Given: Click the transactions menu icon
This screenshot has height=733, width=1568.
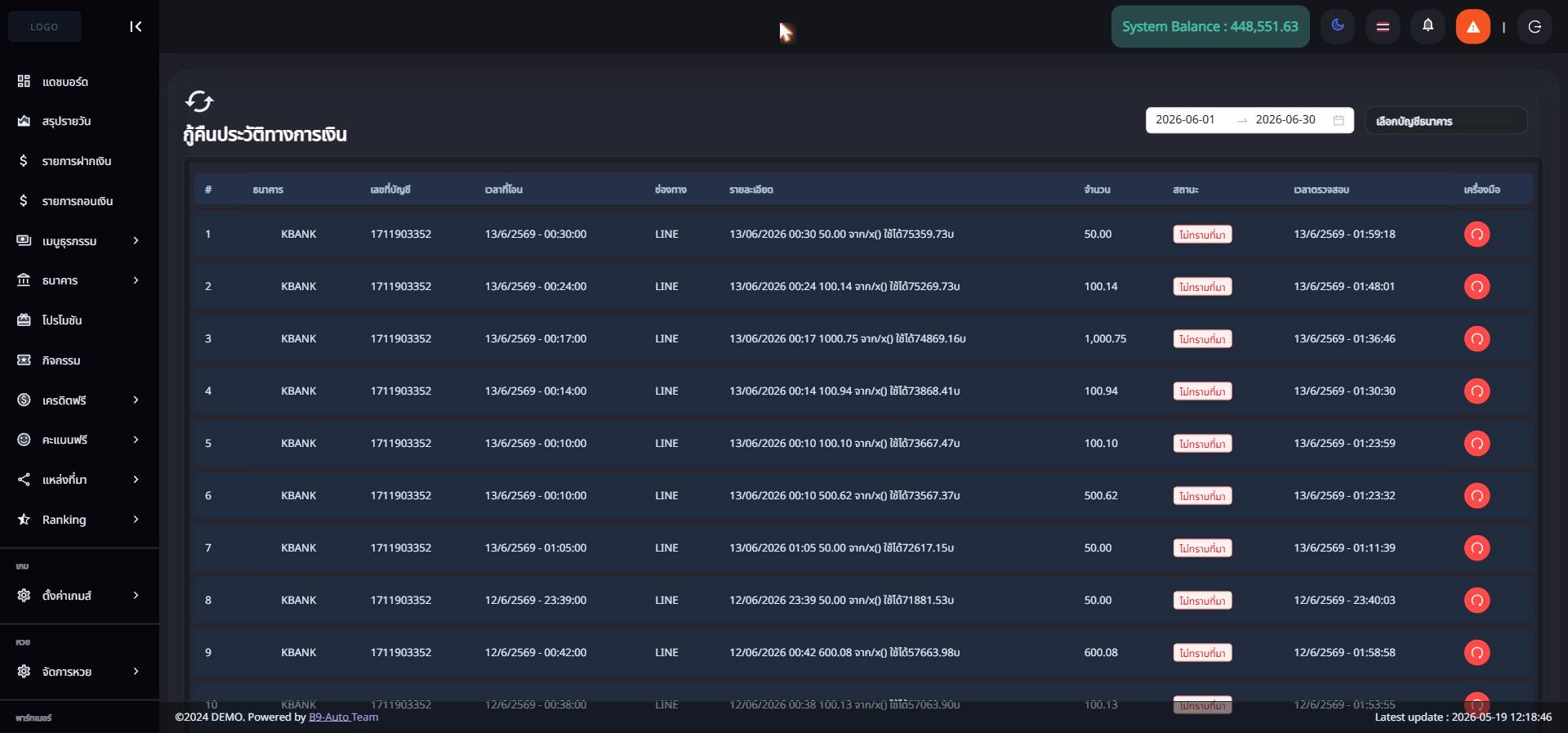Looking at the screenshot, I should (24, 240).
